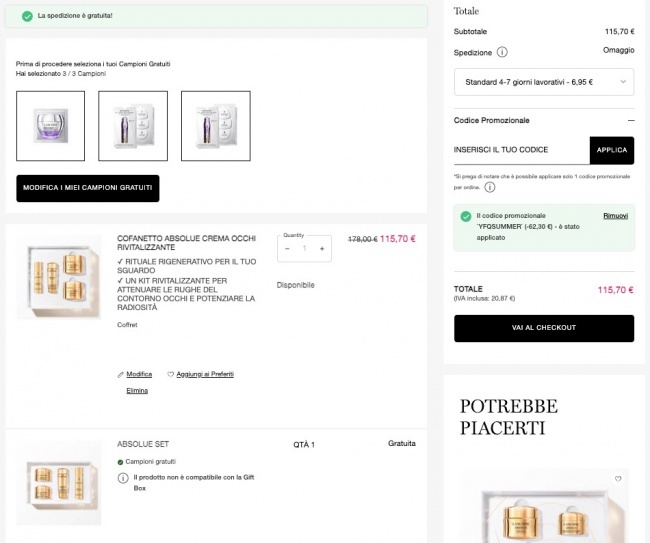This screenshot has width=650, height=543.
Task: Click the Subtotale amount 115,70 €
Action: (x=619, y=32)
